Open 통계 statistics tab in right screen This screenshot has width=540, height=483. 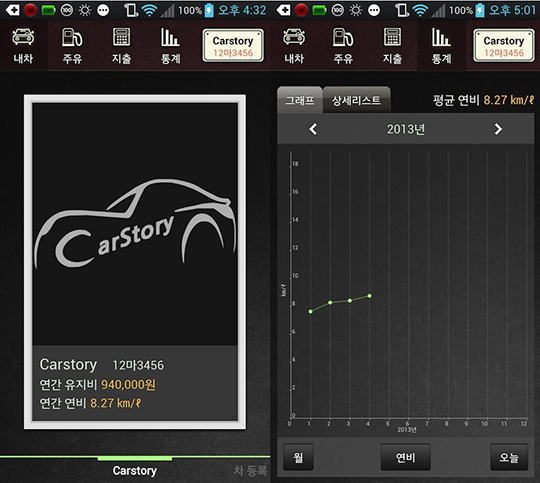click(x=441, y=46)
